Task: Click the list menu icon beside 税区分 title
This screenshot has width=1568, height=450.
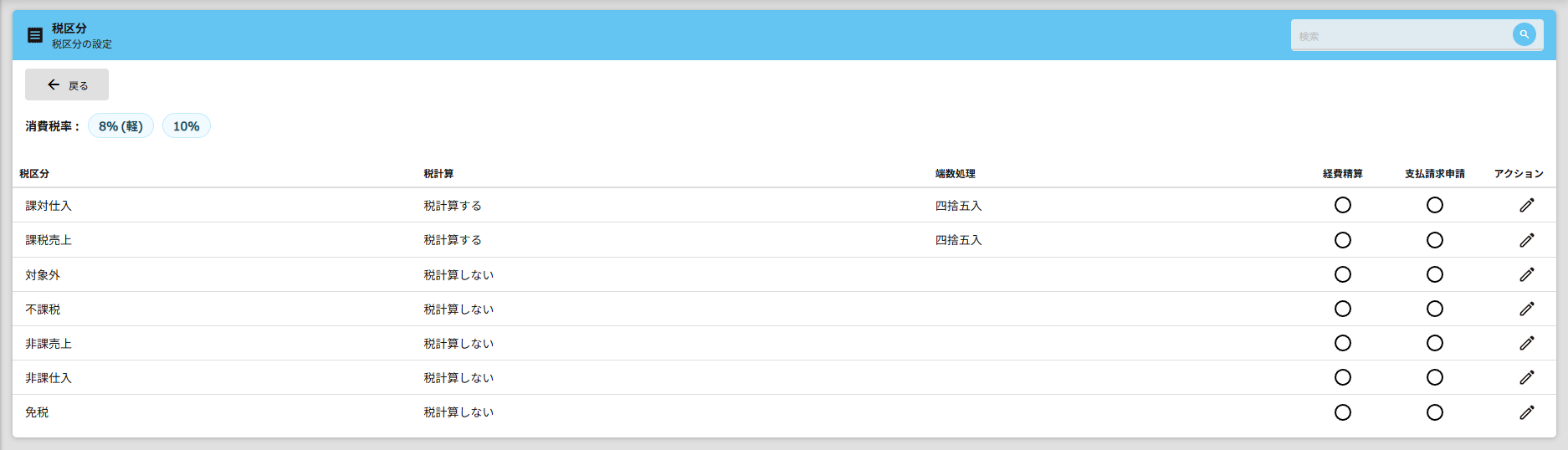Action: click(35, 35)
